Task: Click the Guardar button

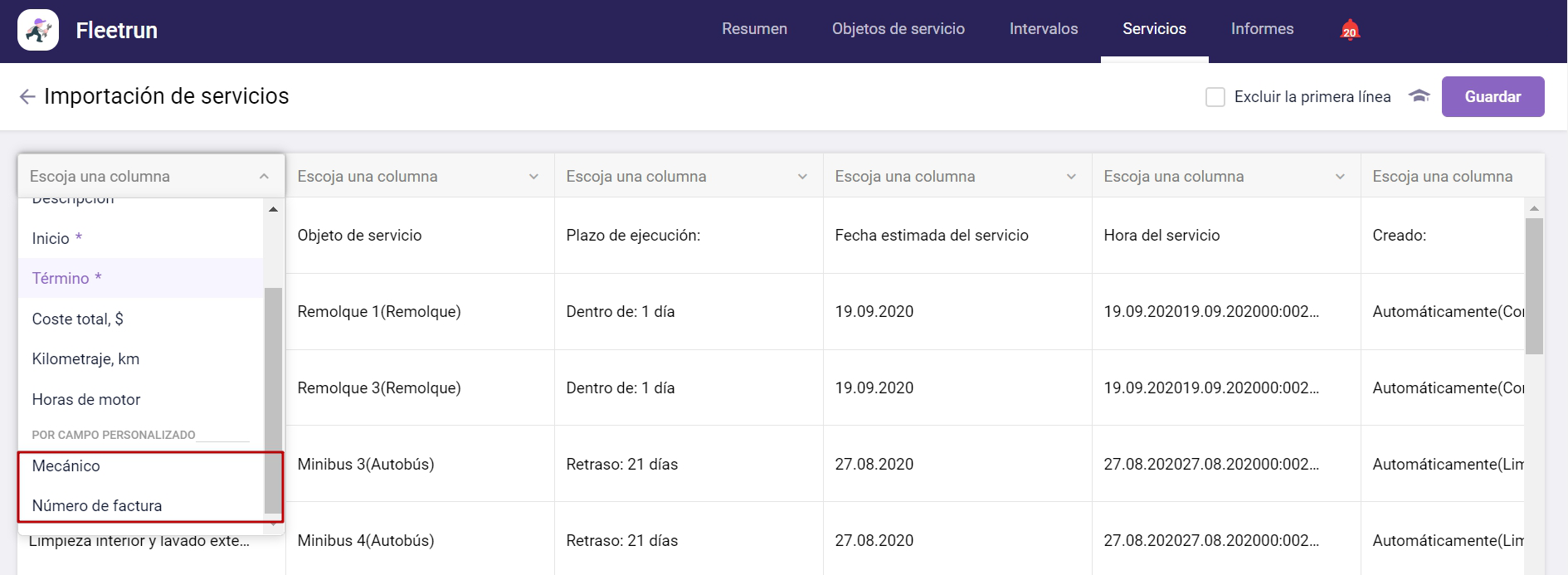Action: [1493, 96]
